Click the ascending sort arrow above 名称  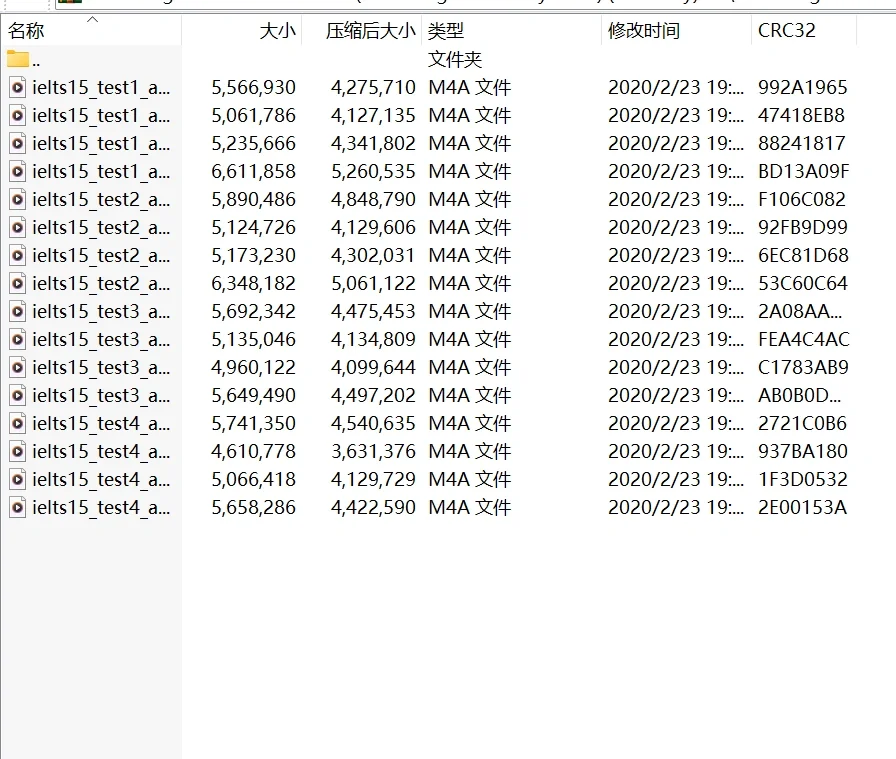tap(93, 20)
